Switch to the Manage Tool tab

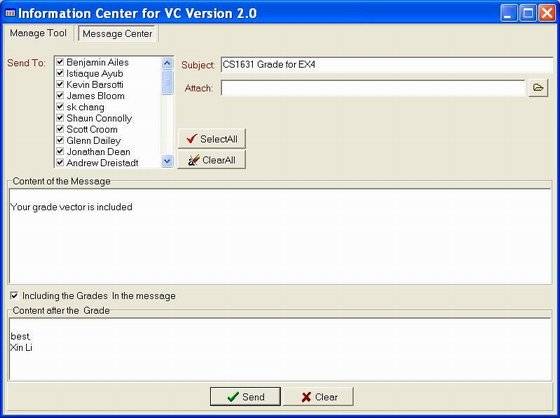click(38, 33)
